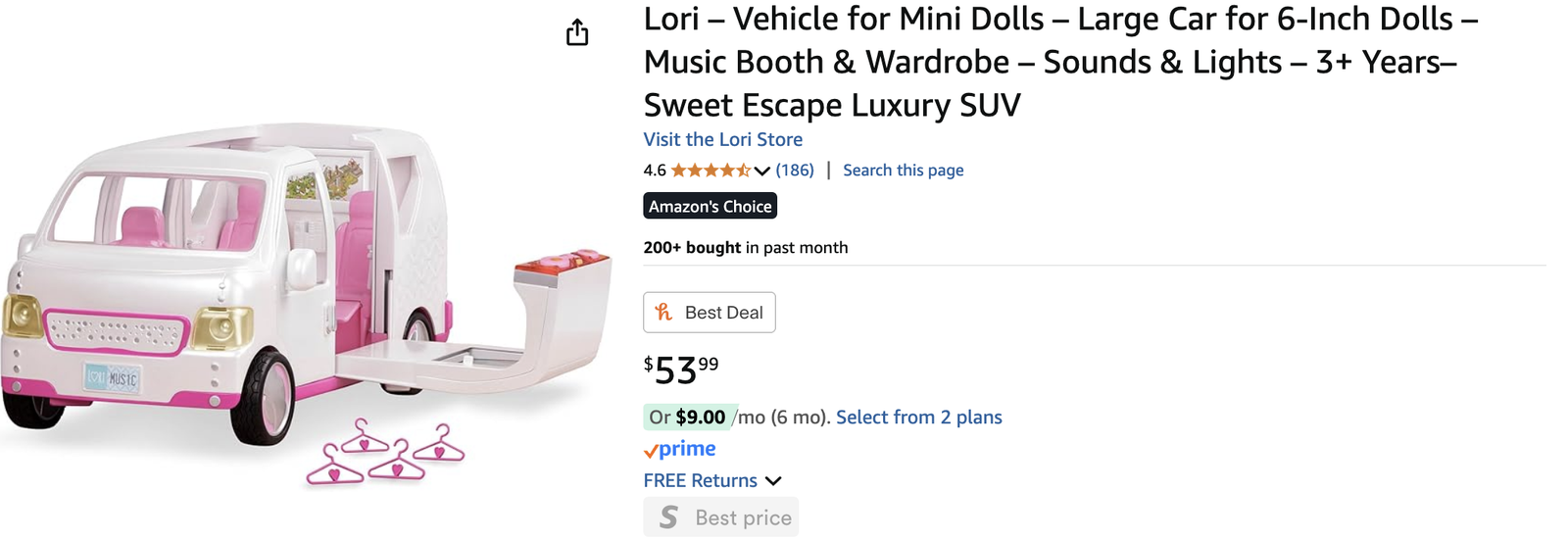The width and height of the screenshot is (1568, 542).
Task: Open the 186 customer ratings link
Action: pos(795,171)
